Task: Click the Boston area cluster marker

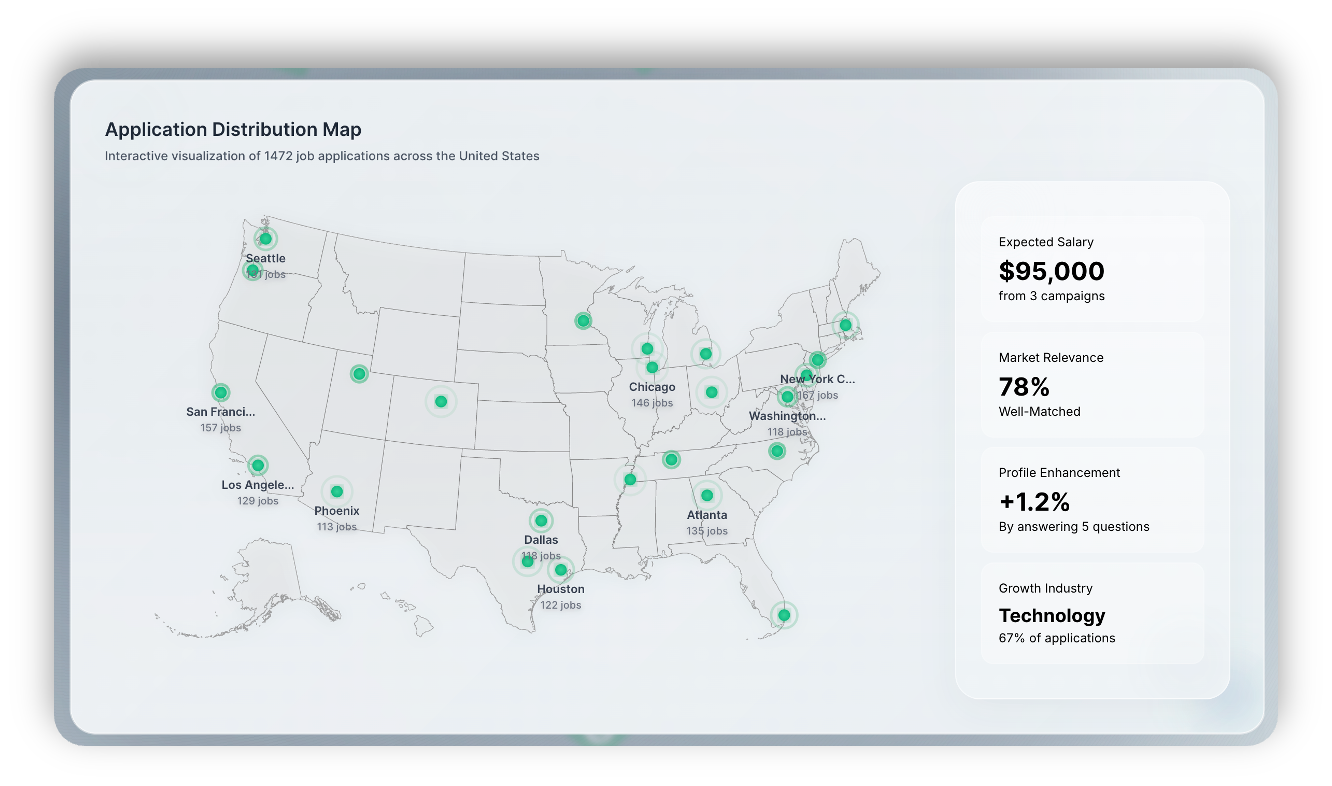Action: 845,324
